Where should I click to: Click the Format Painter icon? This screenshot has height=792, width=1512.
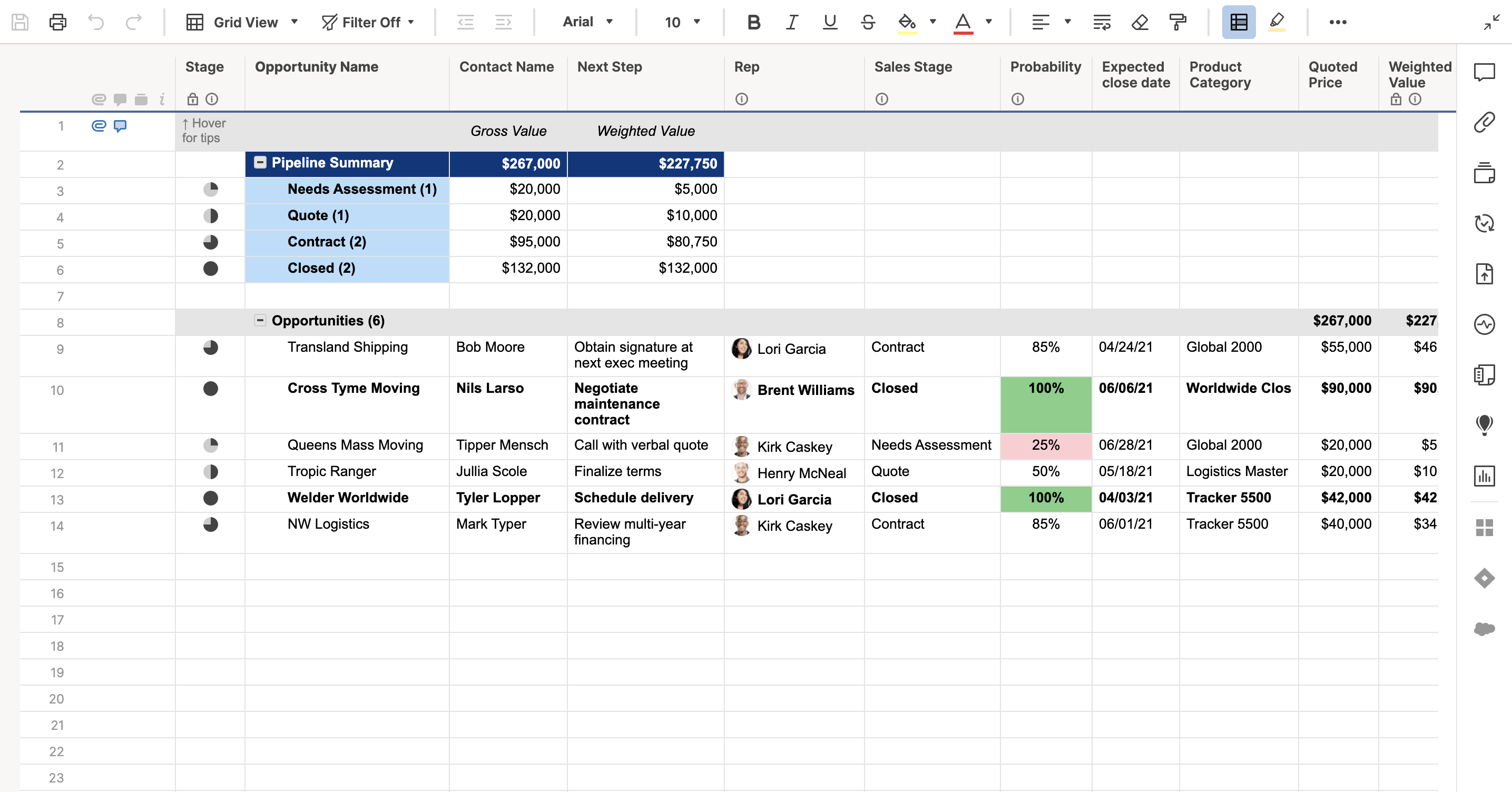(1177, 22)
